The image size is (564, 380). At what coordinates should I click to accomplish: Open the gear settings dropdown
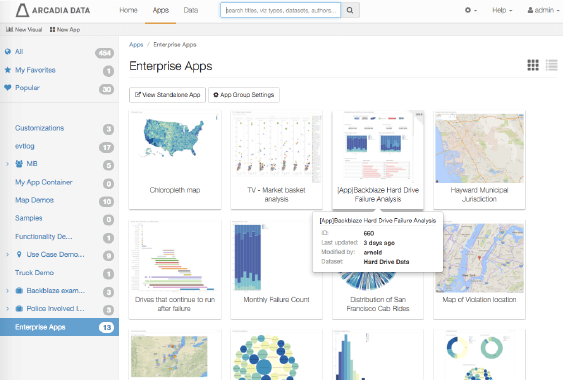coord(470,10)
